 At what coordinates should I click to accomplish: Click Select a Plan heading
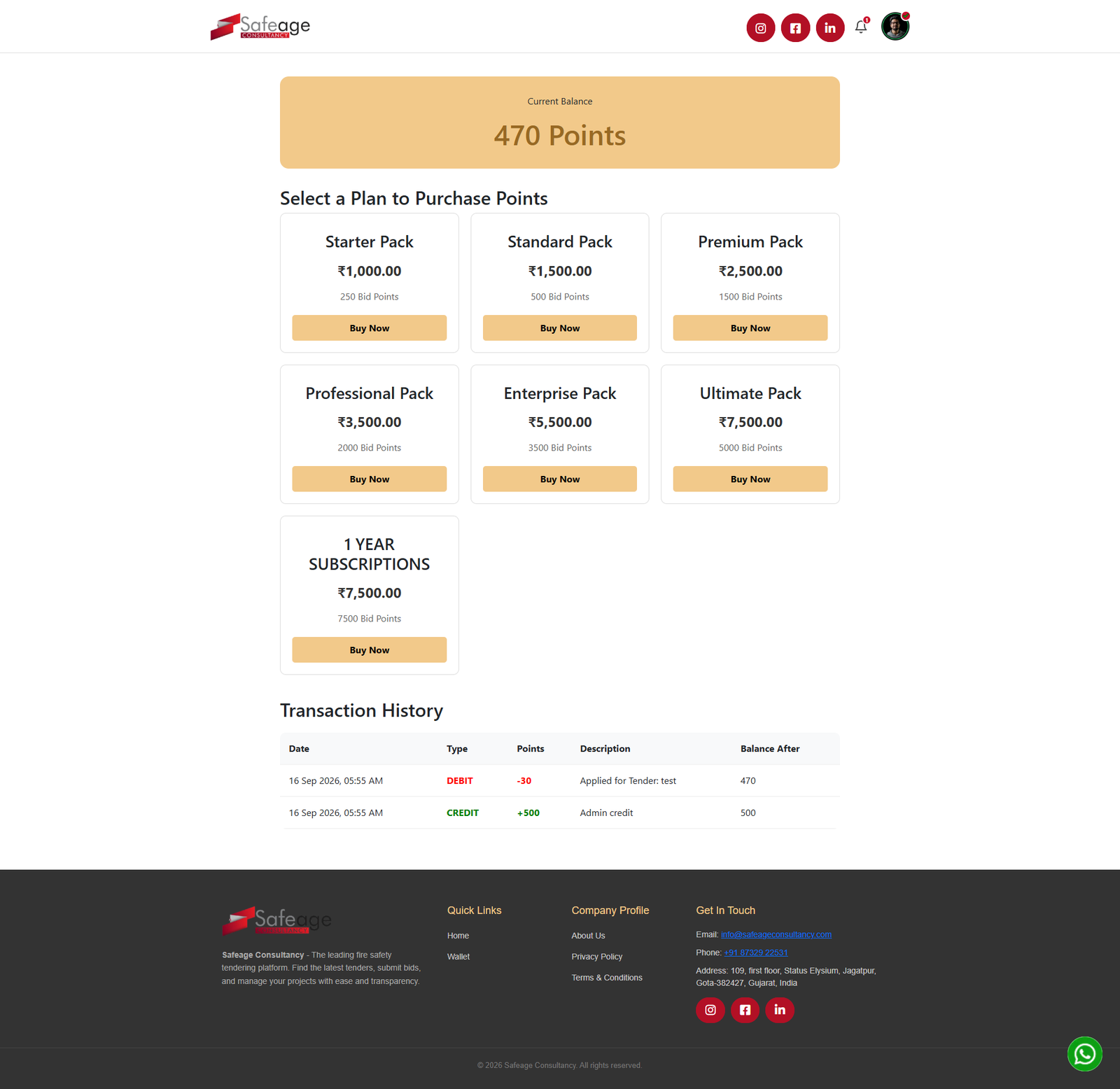(x=414, y=199)
